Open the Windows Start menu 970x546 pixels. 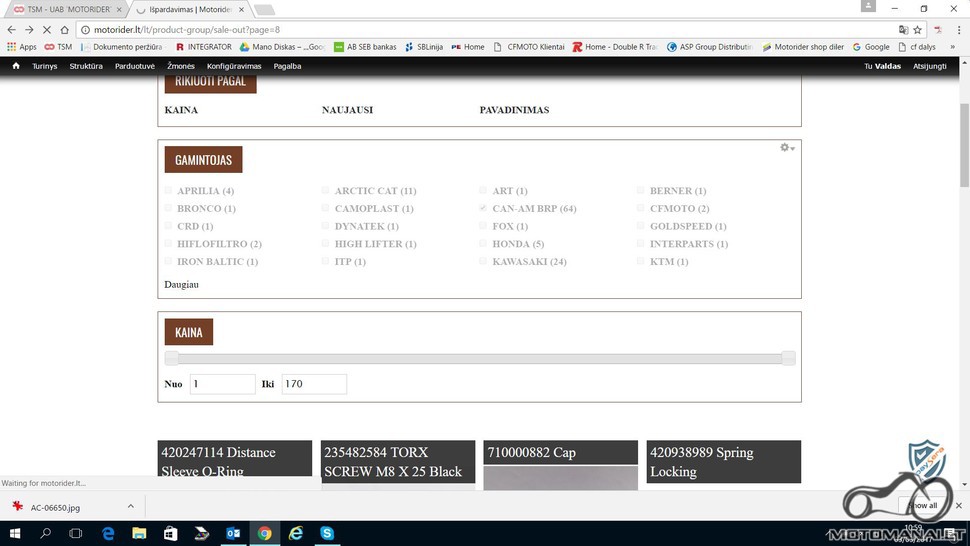click(15, 533)
